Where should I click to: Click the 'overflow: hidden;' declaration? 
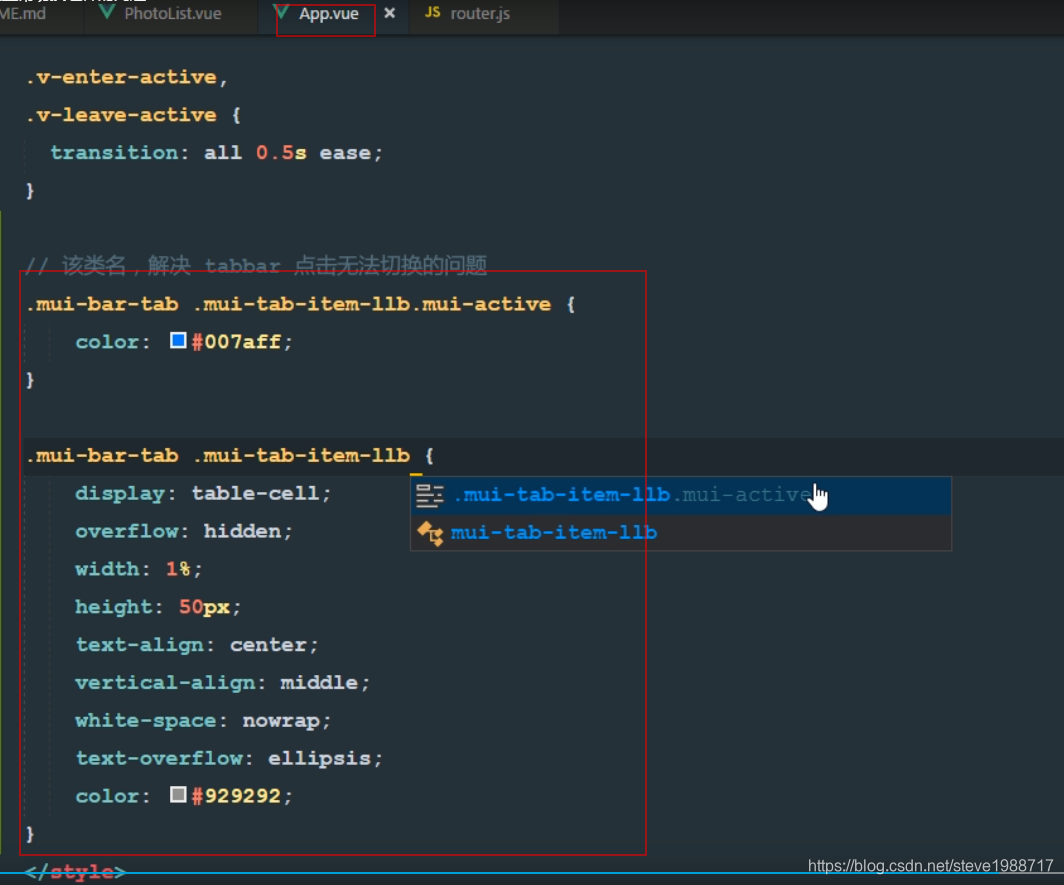click(183, 531)
